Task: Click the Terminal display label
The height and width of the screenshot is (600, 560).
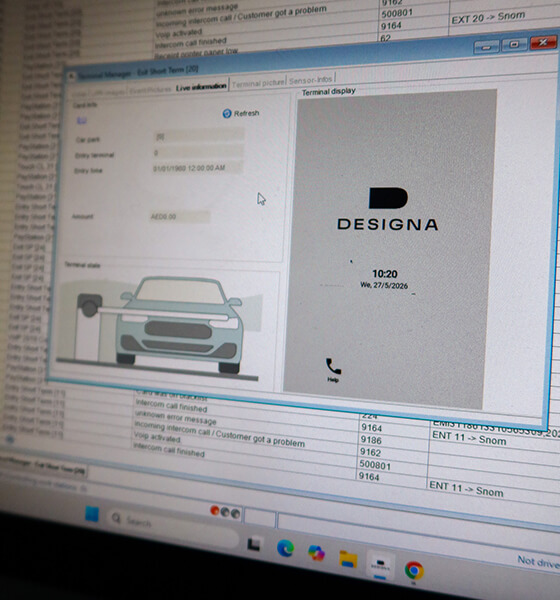Action: click(x=328, y=92)
